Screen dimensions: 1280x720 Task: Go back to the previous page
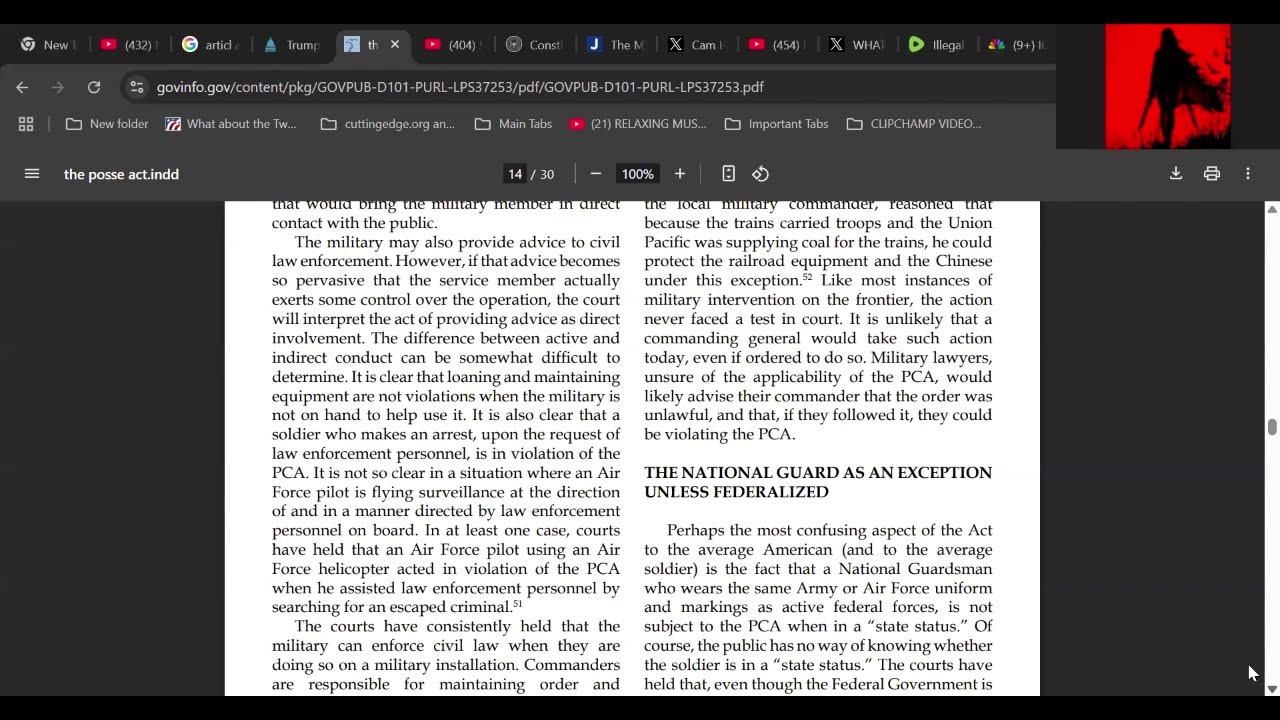(22, 87)
